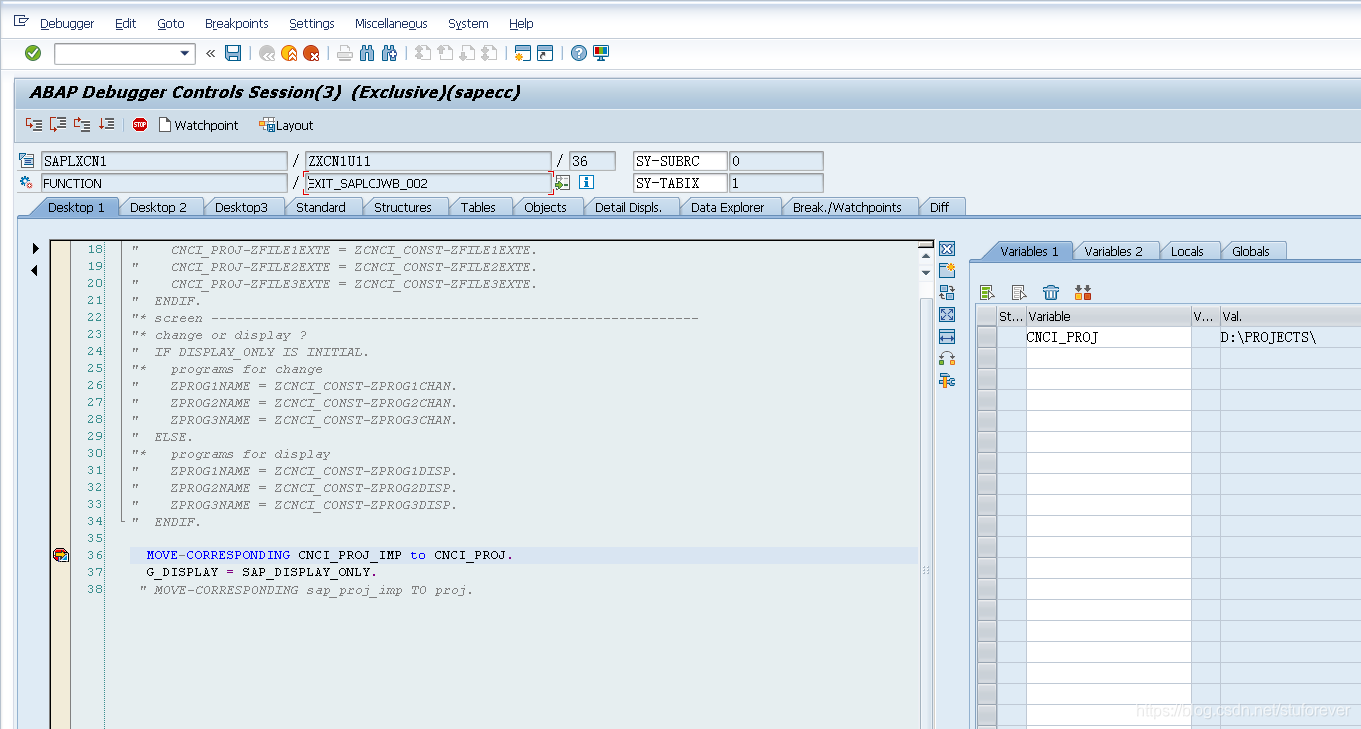1361x729 pixels.
Task: Switch to the Standard tab
Action: pos(321,207)
